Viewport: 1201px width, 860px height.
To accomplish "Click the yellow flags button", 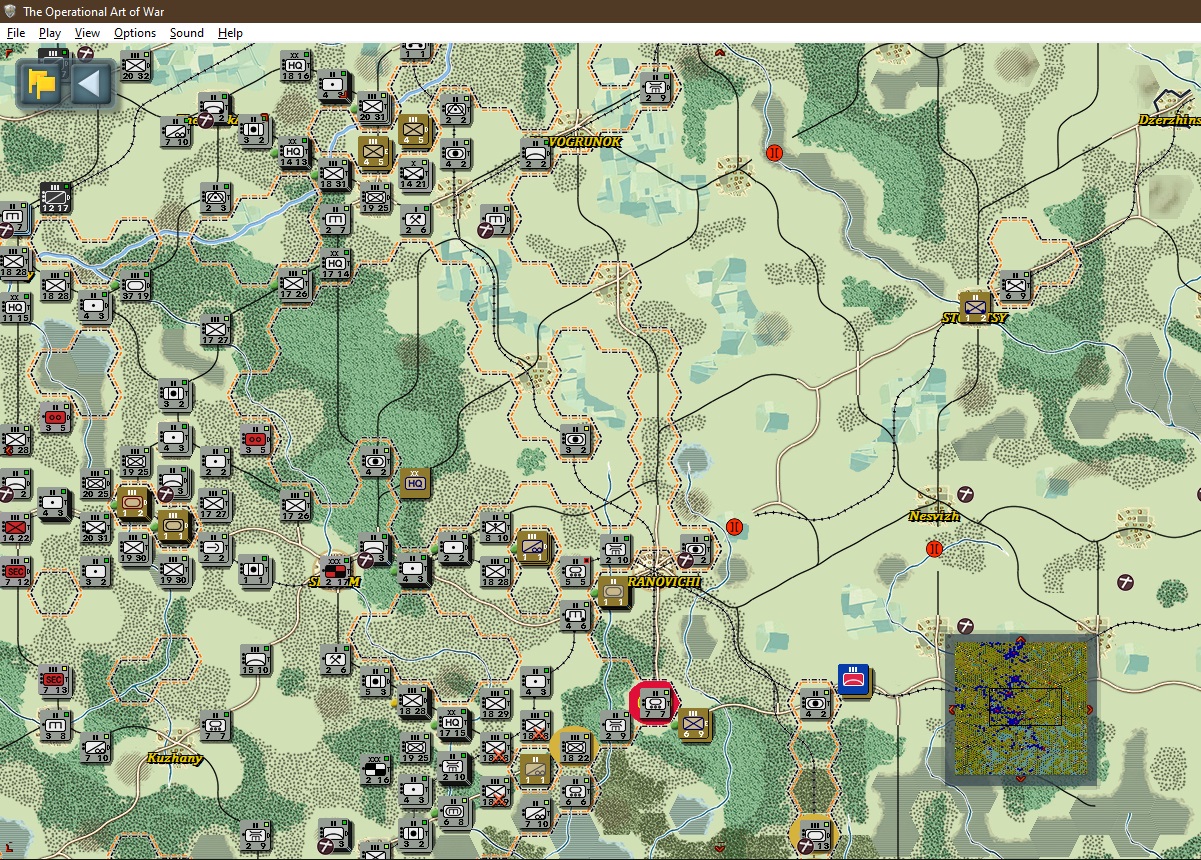I will tap(42, 84).
